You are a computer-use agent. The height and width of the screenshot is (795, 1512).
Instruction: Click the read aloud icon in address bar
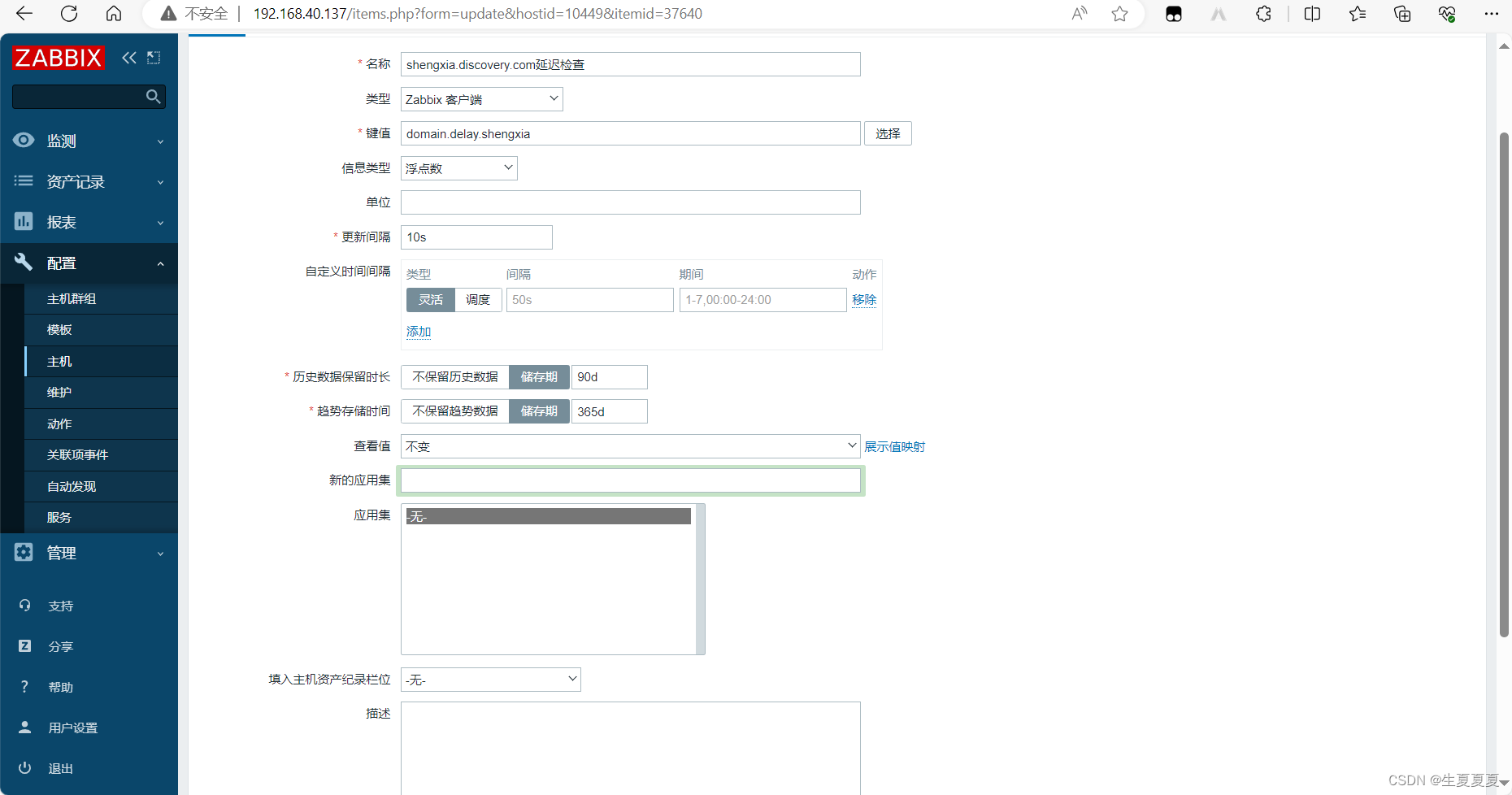(1080, 13)
